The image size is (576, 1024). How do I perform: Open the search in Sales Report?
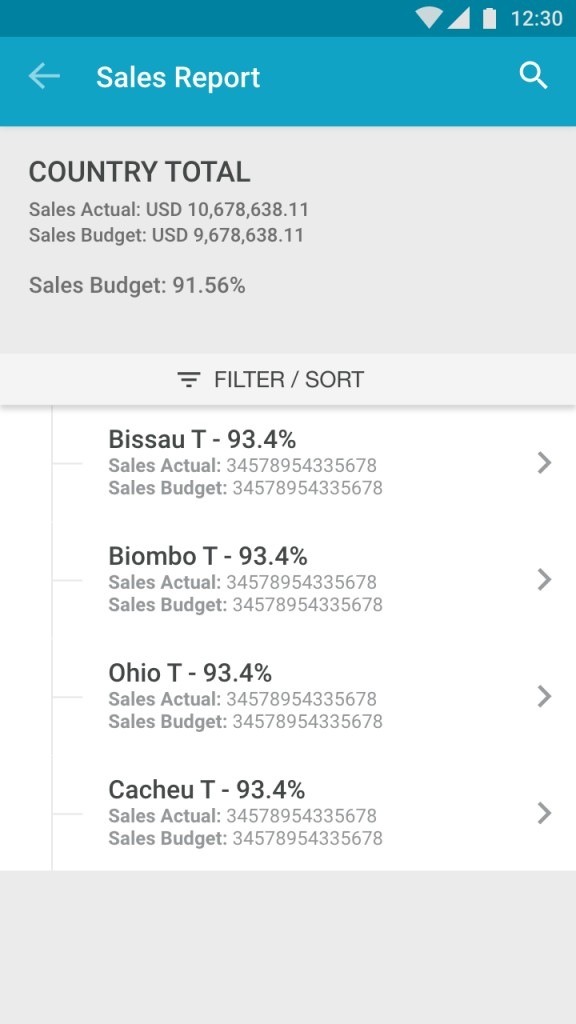point(533,75)
